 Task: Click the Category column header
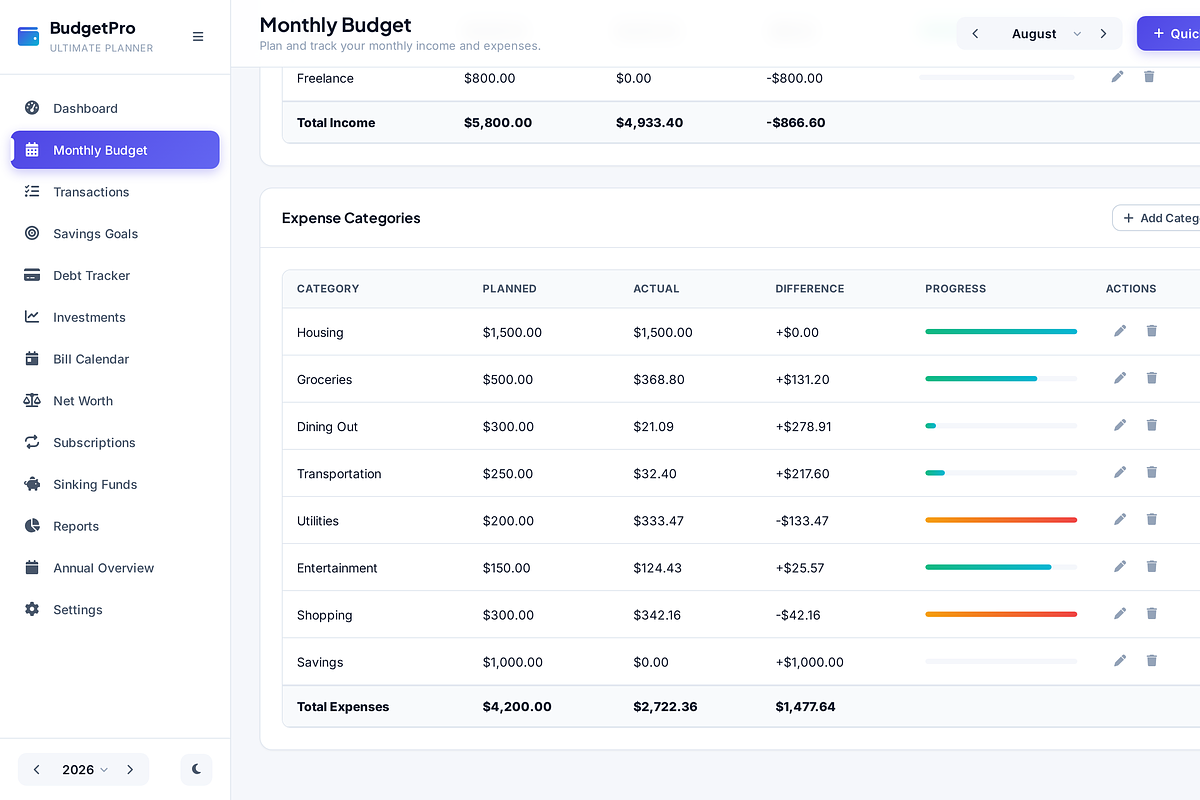(328, 289)
